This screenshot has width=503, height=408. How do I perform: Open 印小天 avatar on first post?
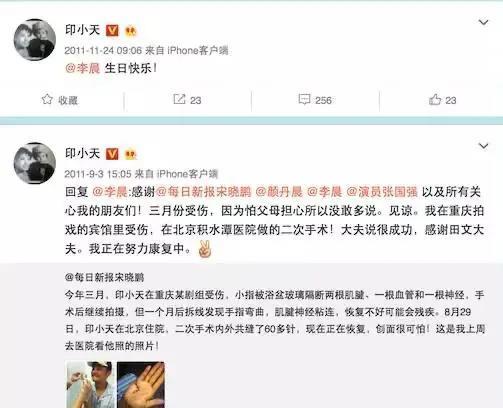coord(35,40)
